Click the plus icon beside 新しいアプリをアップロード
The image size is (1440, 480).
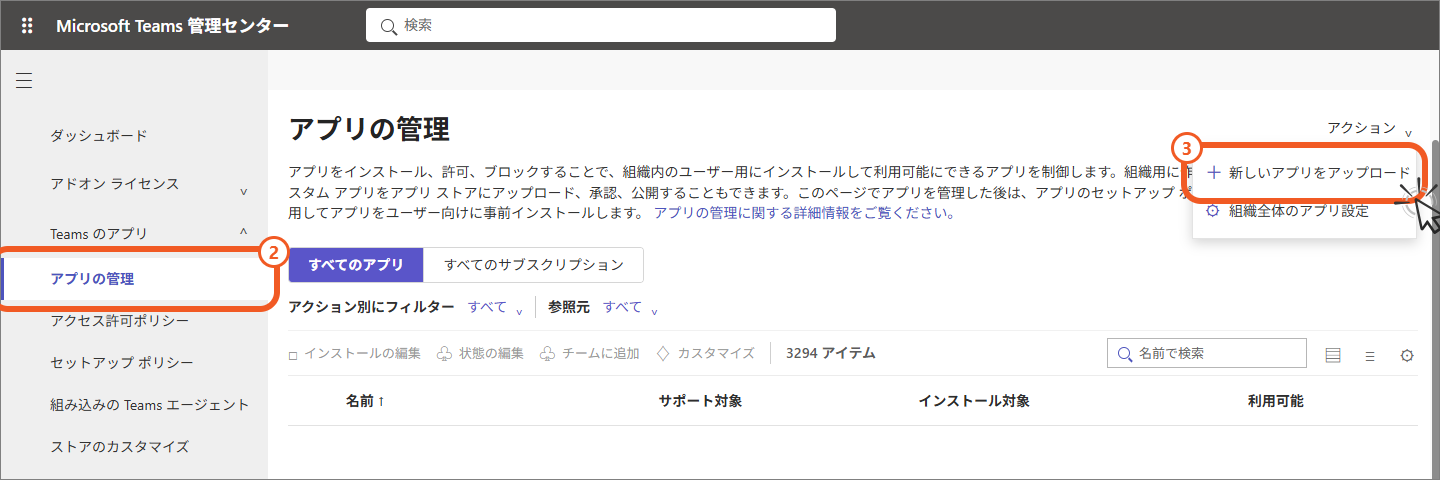(x=1214, y=172)
